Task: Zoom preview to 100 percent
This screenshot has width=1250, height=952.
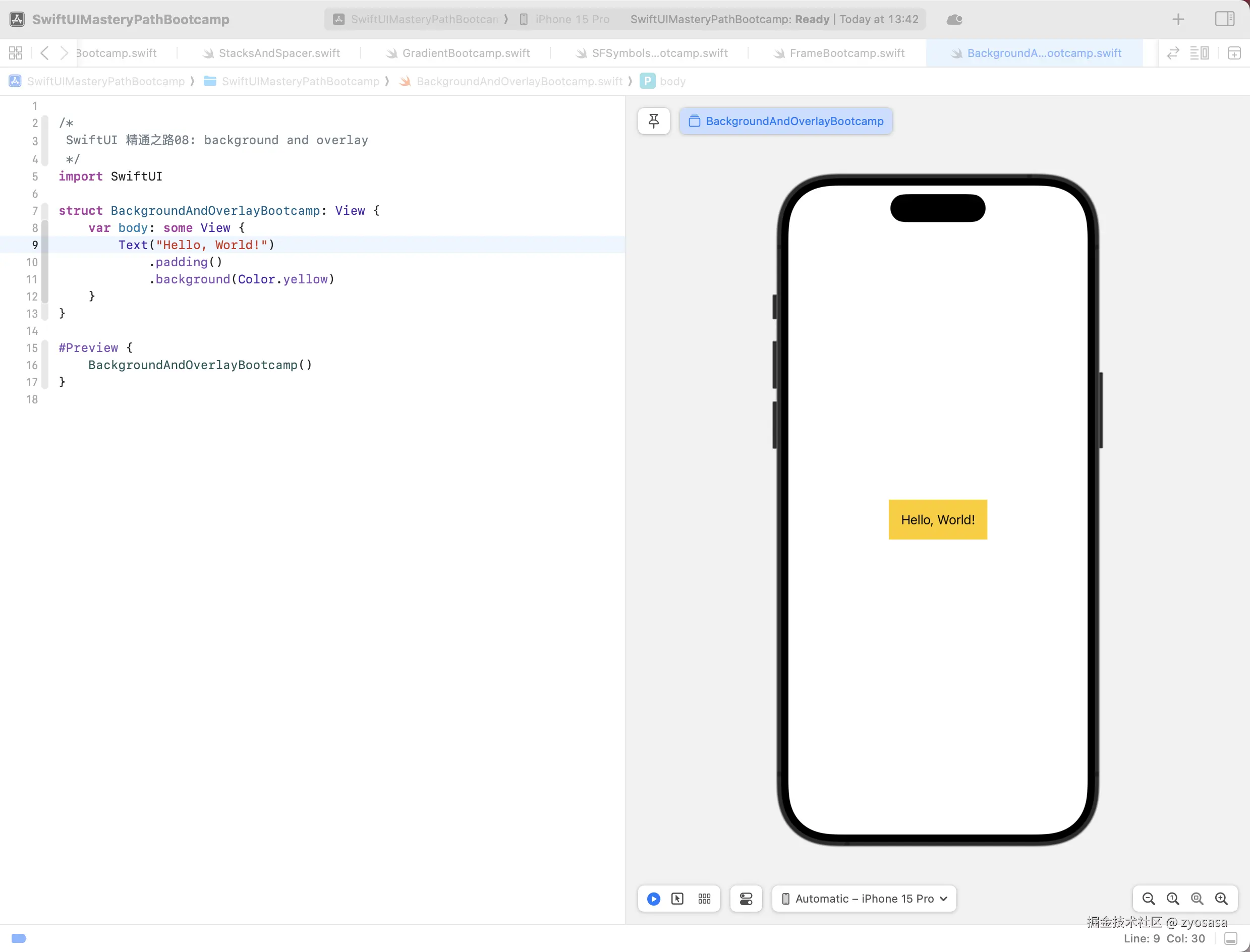Action: (x=1173, y=899)
